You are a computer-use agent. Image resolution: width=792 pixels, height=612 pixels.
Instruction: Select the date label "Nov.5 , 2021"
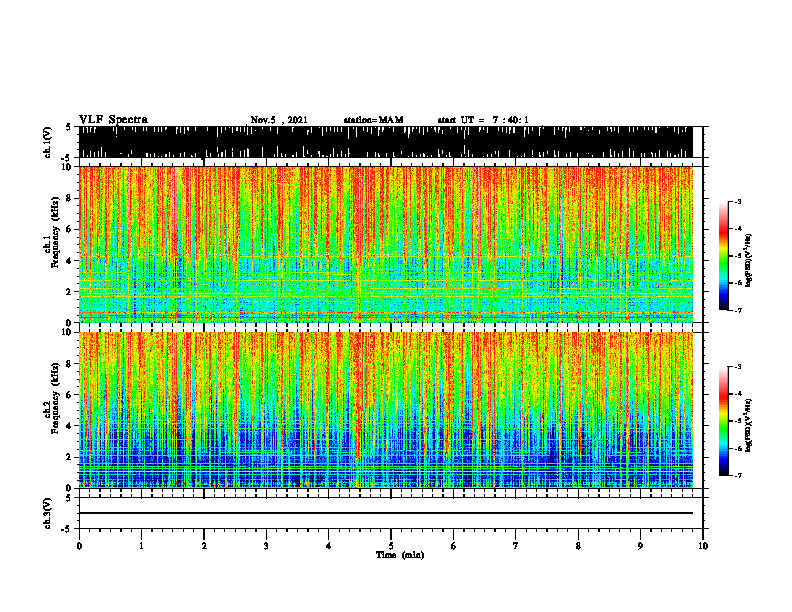click(x=279, y=120)
